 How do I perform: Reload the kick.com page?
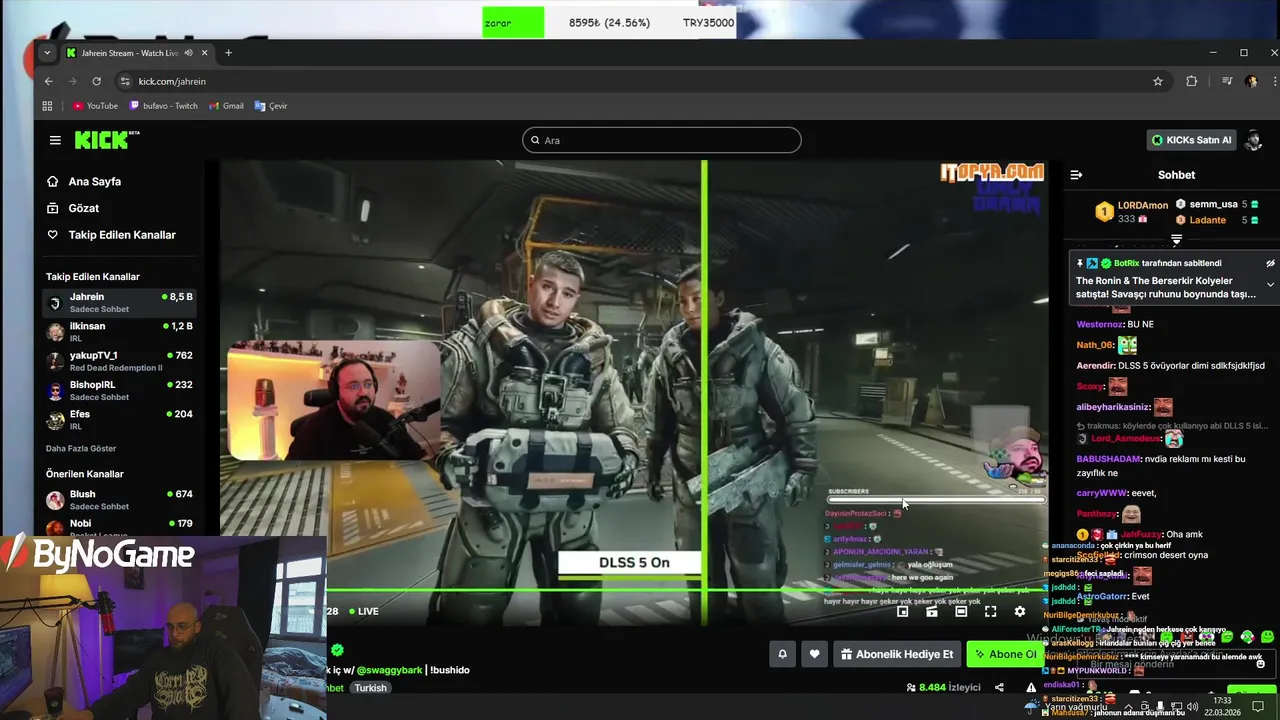pos(96,81)
